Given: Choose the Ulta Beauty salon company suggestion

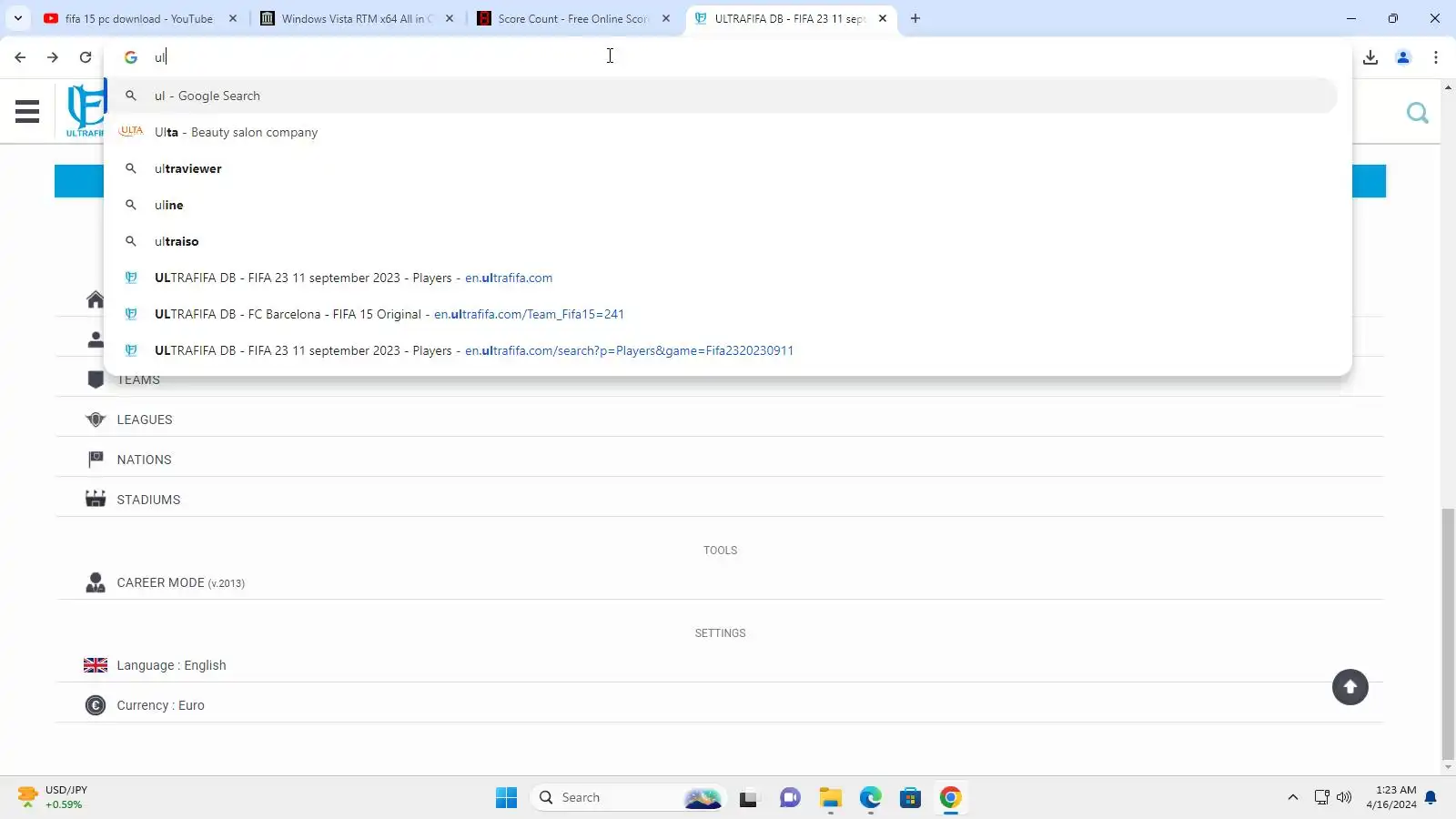Looking at the screenshot, I should point(721,132).
